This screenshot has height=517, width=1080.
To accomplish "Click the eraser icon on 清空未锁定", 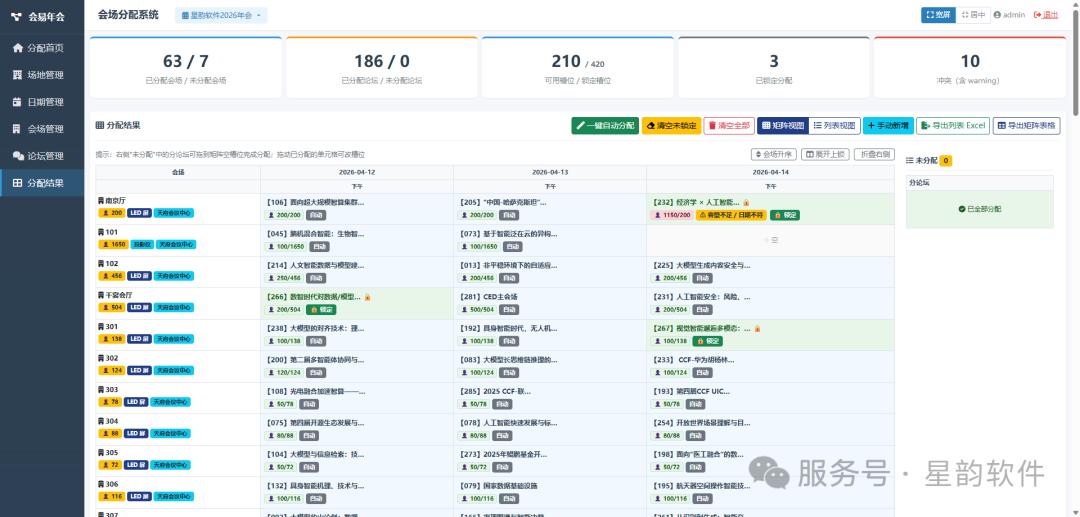I will click(x=651, y=126).
